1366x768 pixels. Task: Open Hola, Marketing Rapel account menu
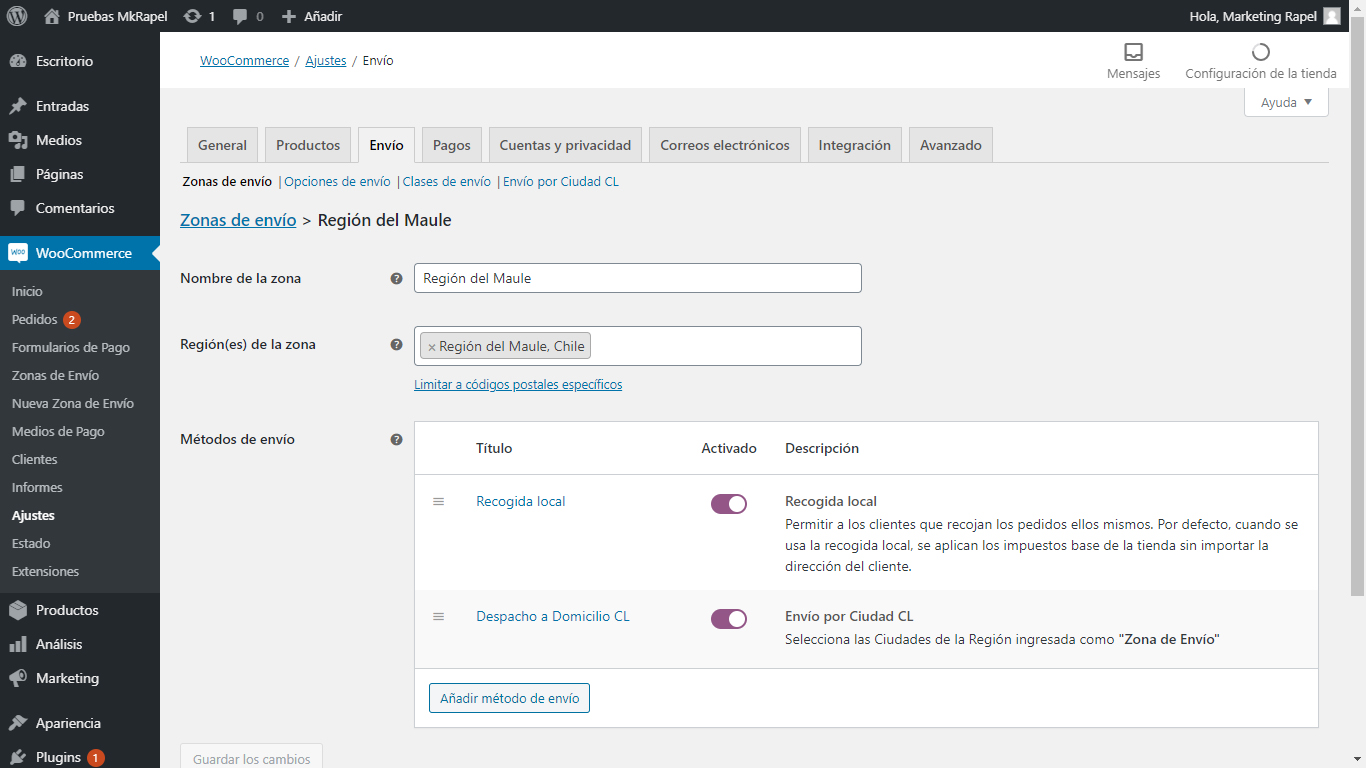1265,16
